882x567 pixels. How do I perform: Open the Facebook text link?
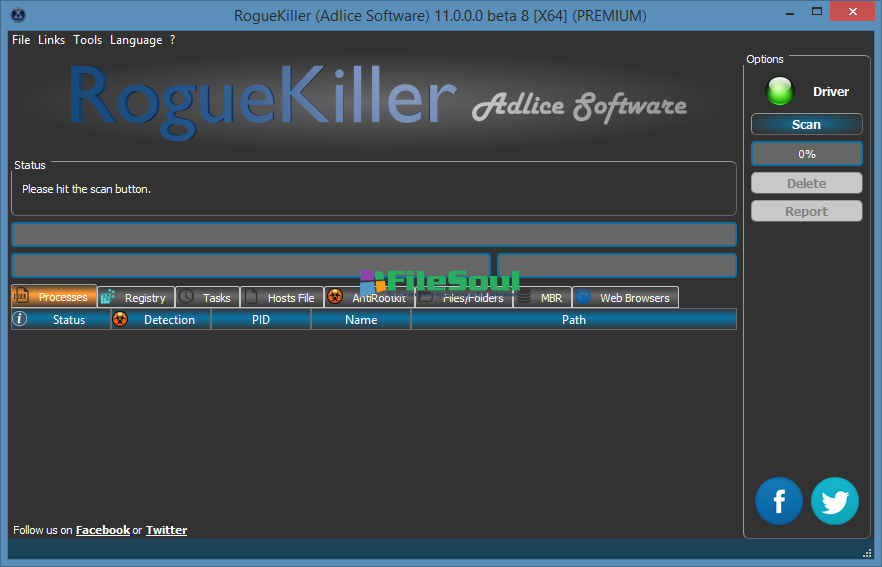[103, 530]
